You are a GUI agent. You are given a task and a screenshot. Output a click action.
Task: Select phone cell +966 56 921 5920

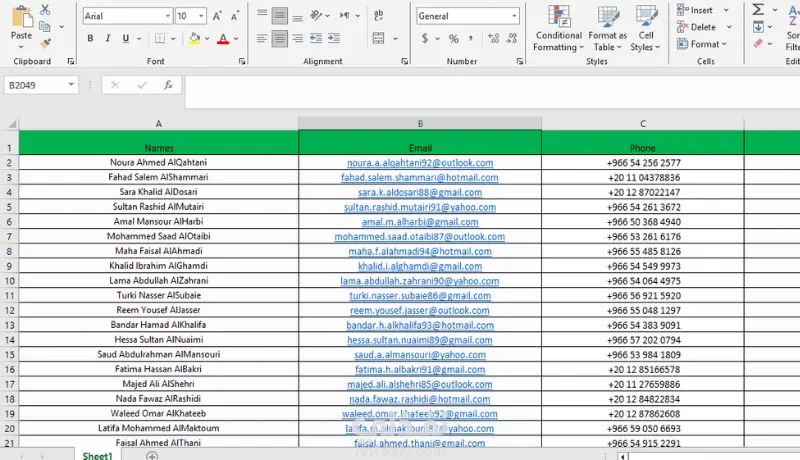click(643, 296)
